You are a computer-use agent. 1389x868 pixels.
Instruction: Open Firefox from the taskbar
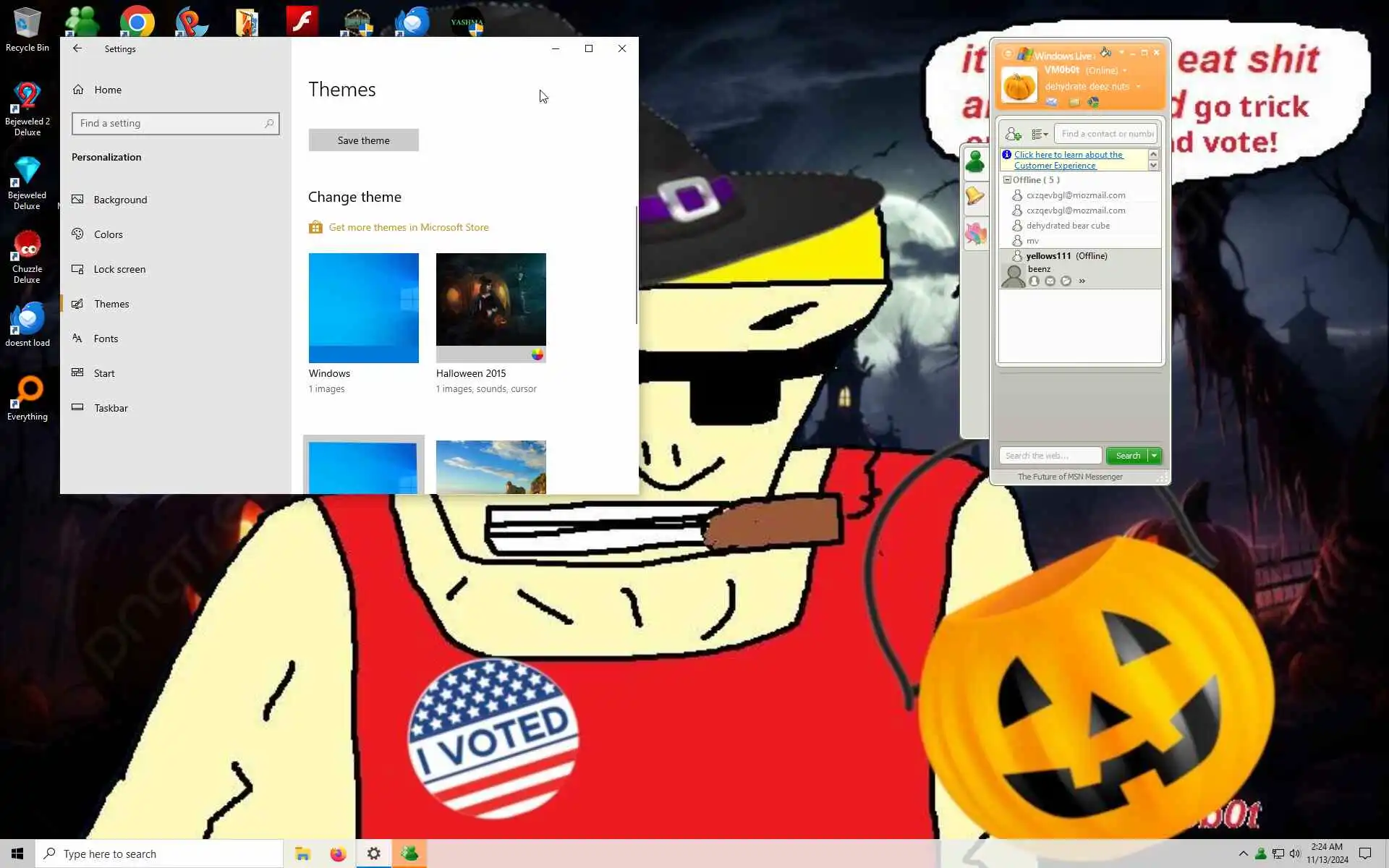pyautogui.click(x=338, y=854)
